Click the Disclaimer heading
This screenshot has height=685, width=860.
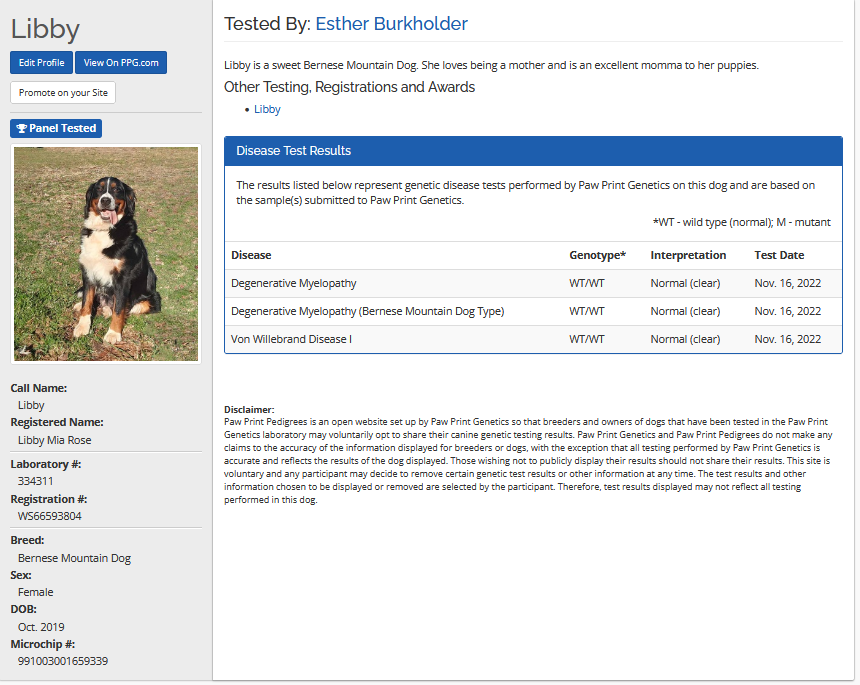coord(249,410)
